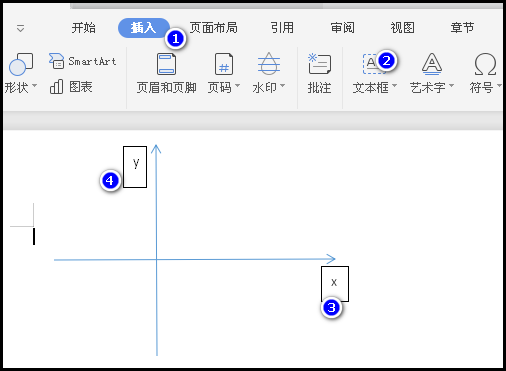Click the 页码 page number icon

(x=224, y=64)
